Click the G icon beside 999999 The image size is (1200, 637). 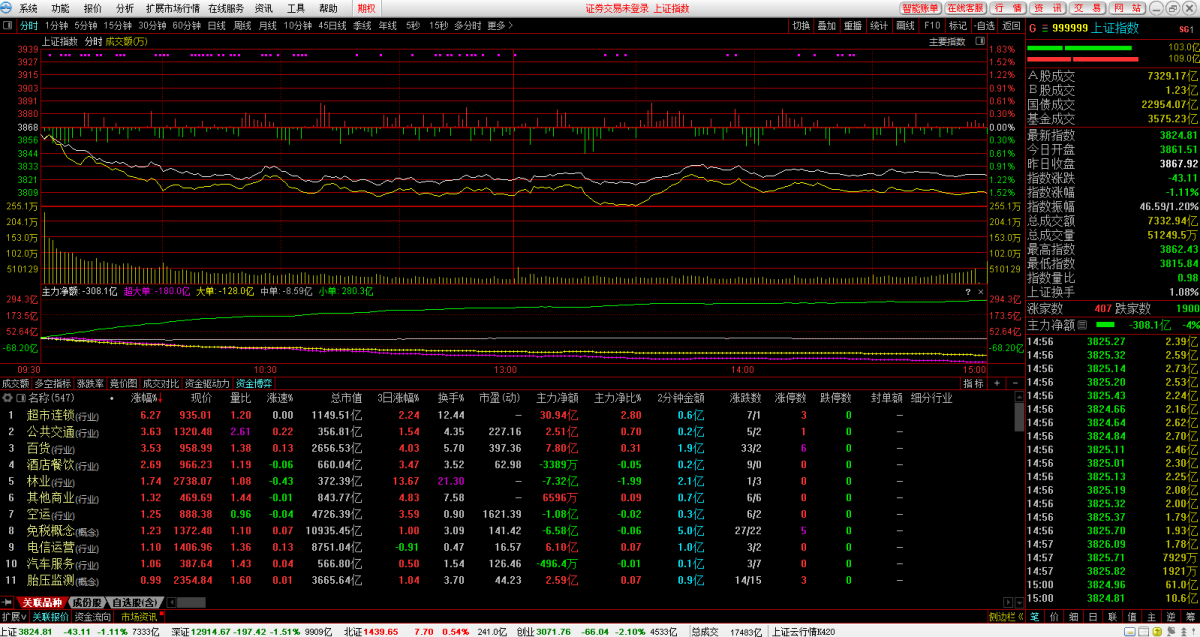[1033, 28]
